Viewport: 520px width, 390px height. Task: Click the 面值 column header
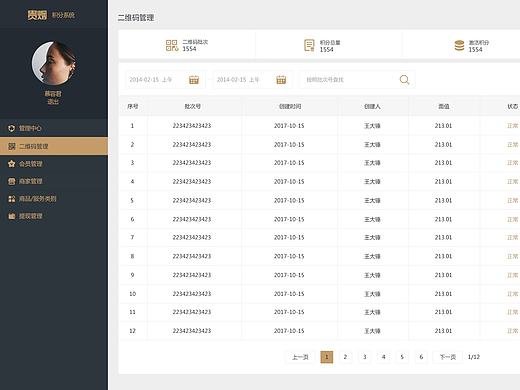pos(444,106)
